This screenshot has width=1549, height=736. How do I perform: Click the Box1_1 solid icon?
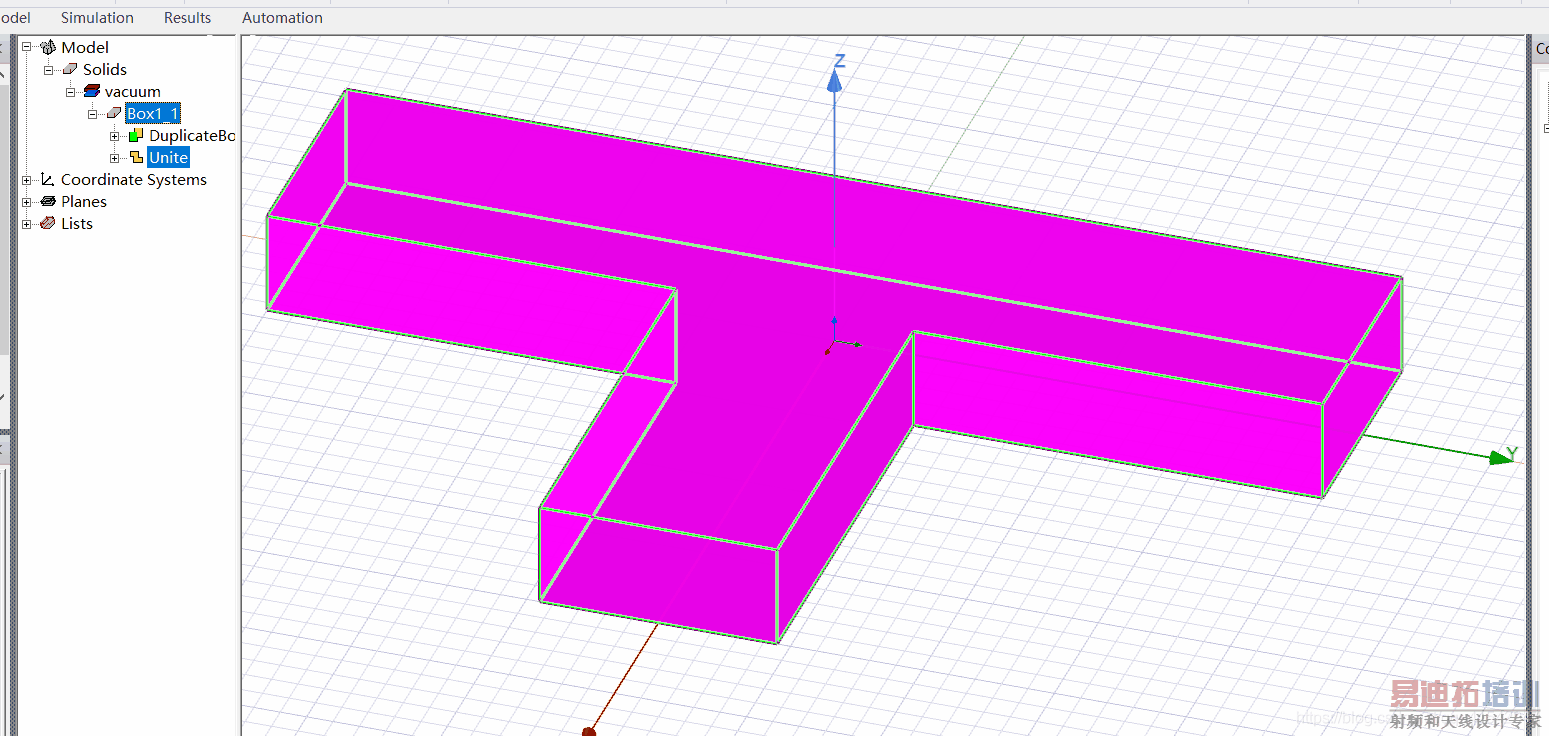pyautogui.click(x=114, y=113)
